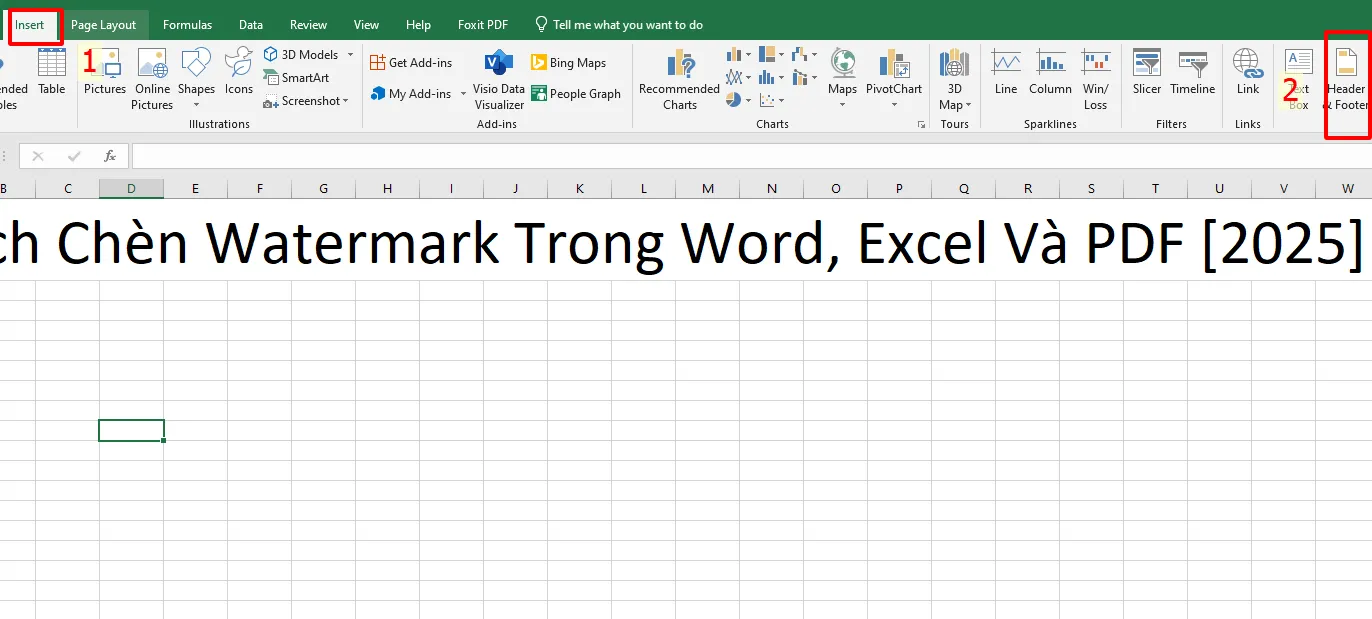
Task: Open the Help tab
Action: pyautogui.click(x=419, y=25)
